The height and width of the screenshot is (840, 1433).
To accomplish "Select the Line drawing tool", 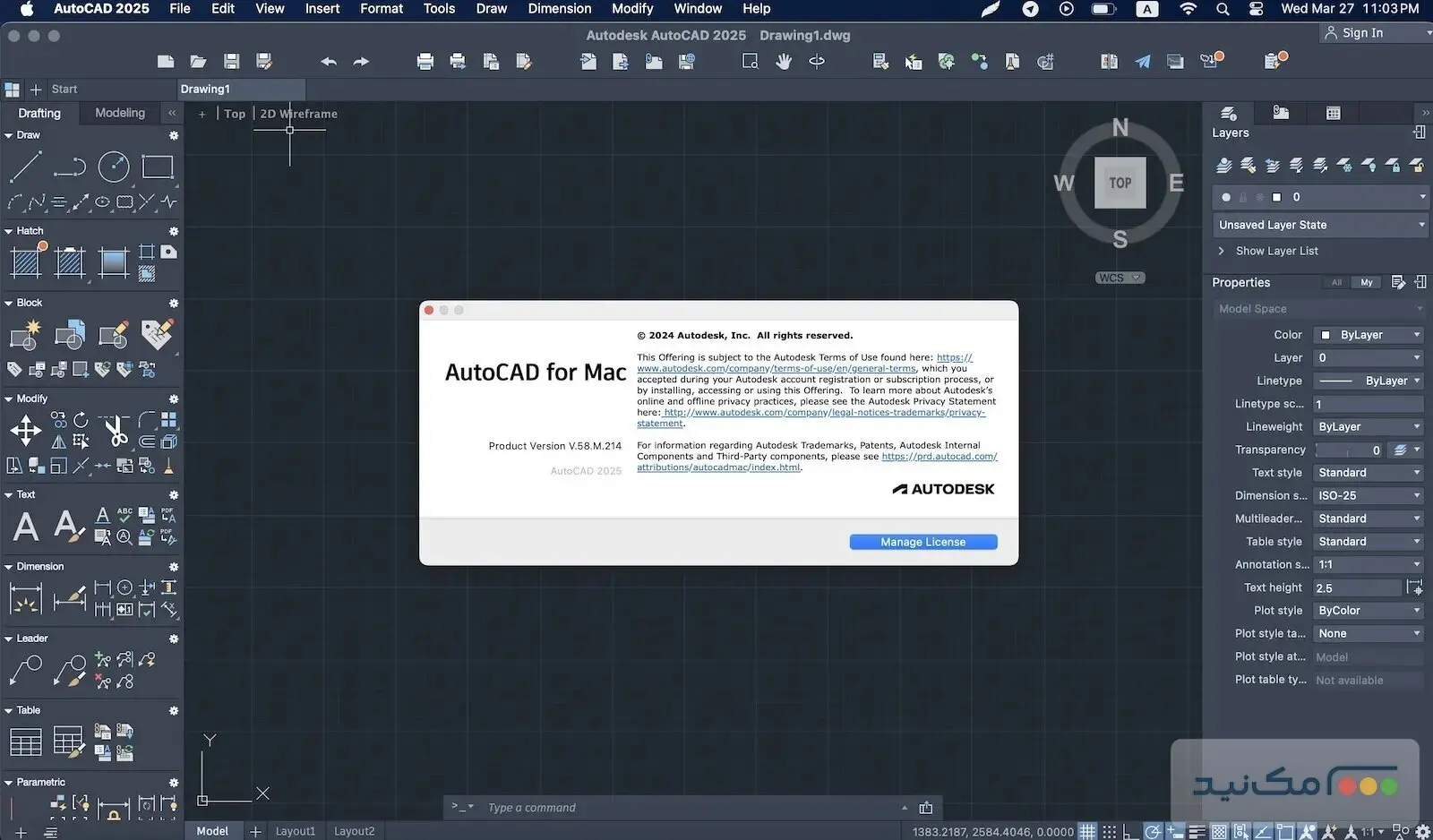I will (x=26, y=167).
